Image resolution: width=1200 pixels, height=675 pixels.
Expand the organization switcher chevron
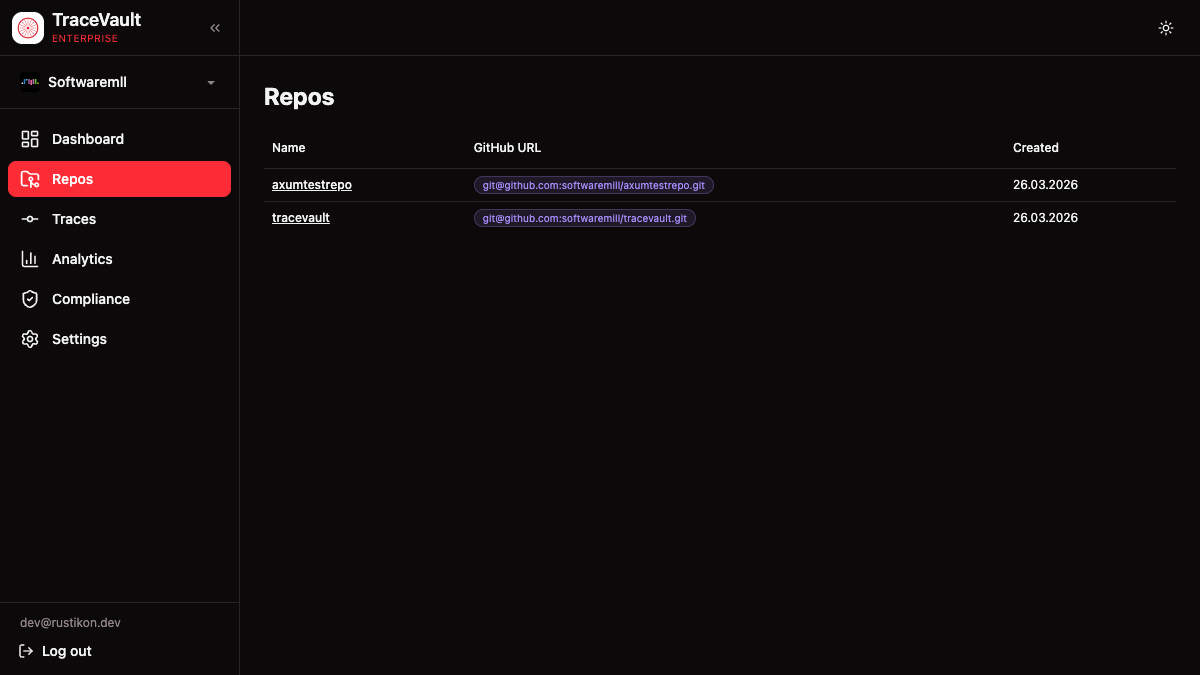click(x=210, y=82)
